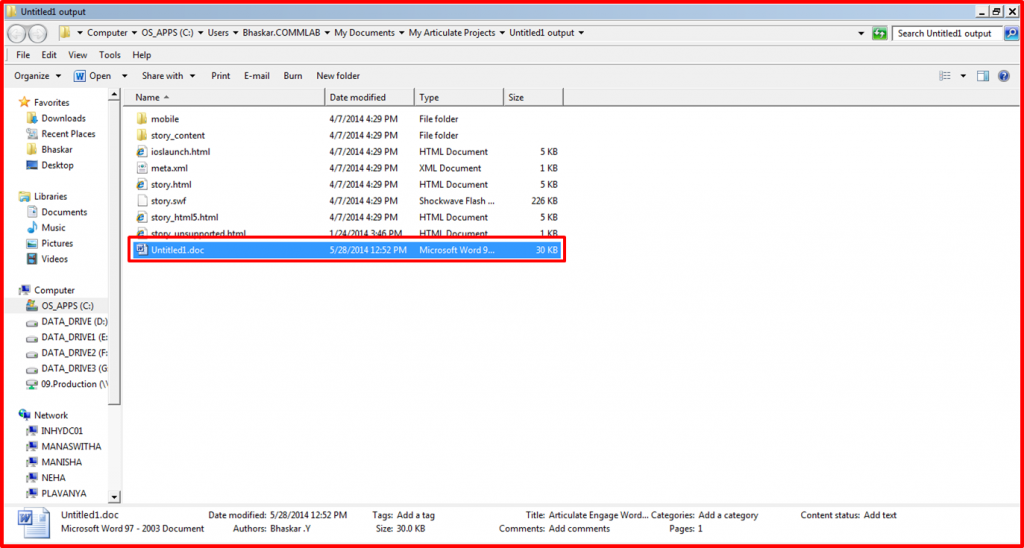1024x548 pixels.
Task: Select OS_APPS (C:) drive in sidebar
Action: [x=67, y=306]
